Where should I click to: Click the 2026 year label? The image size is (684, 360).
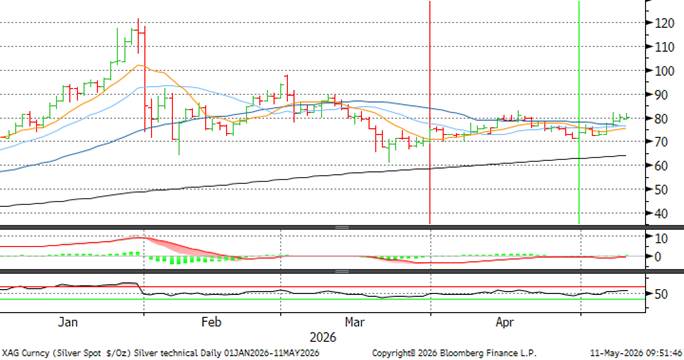[x=323, y=337]
